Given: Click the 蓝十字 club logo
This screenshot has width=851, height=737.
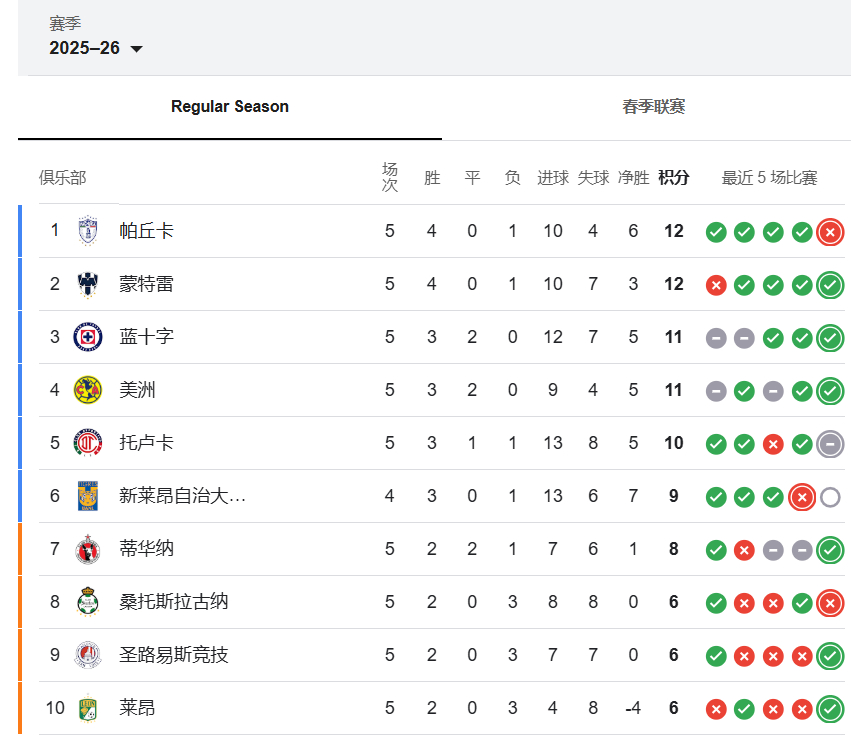Looking at the screenshot, I should coord(88,337).
